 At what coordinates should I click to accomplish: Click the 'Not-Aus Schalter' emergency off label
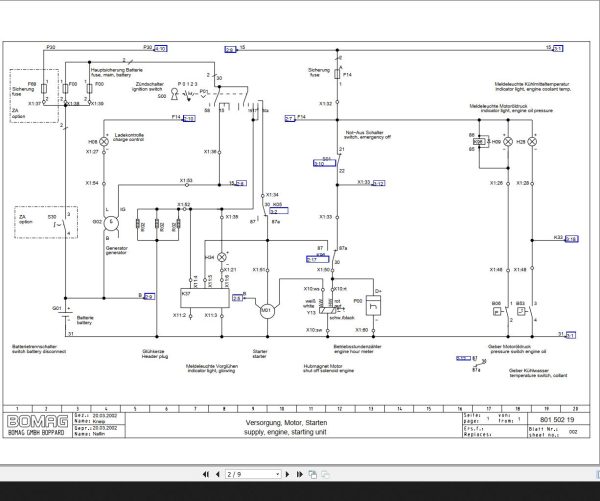(367, 135)
